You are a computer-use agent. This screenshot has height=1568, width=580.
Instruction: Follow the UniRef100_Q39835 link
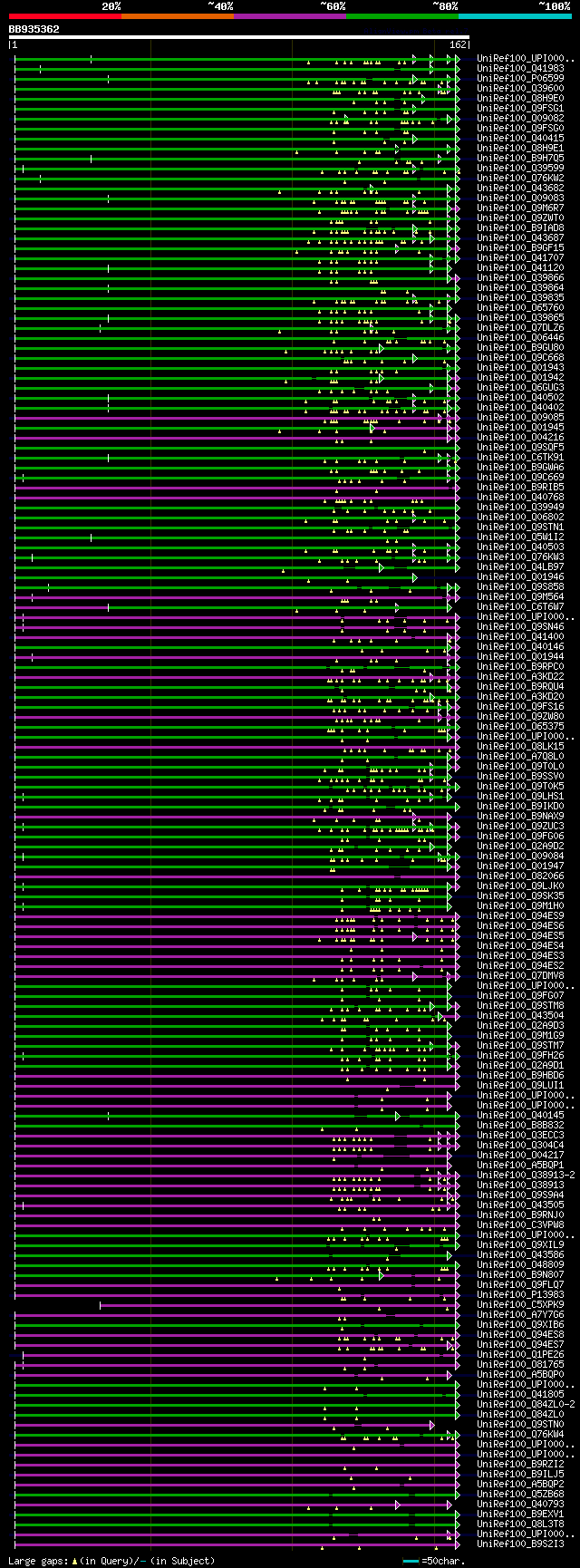[520, 297]
